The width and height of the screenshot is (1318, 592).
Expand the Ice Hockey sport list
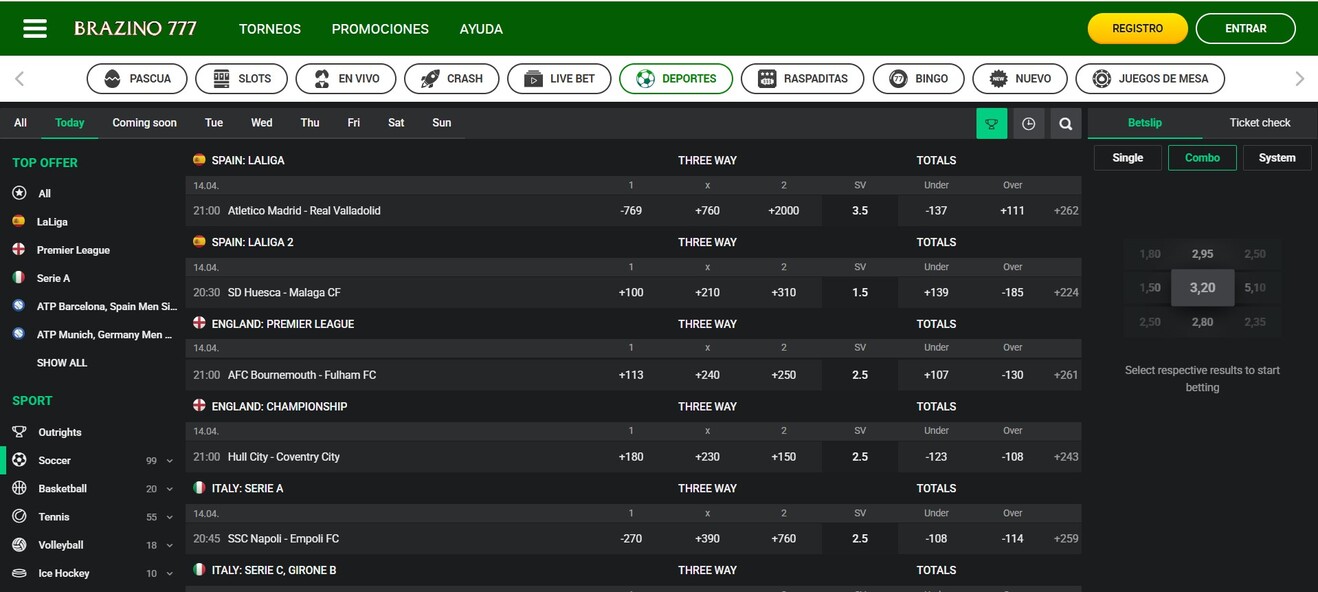(169, 574)
